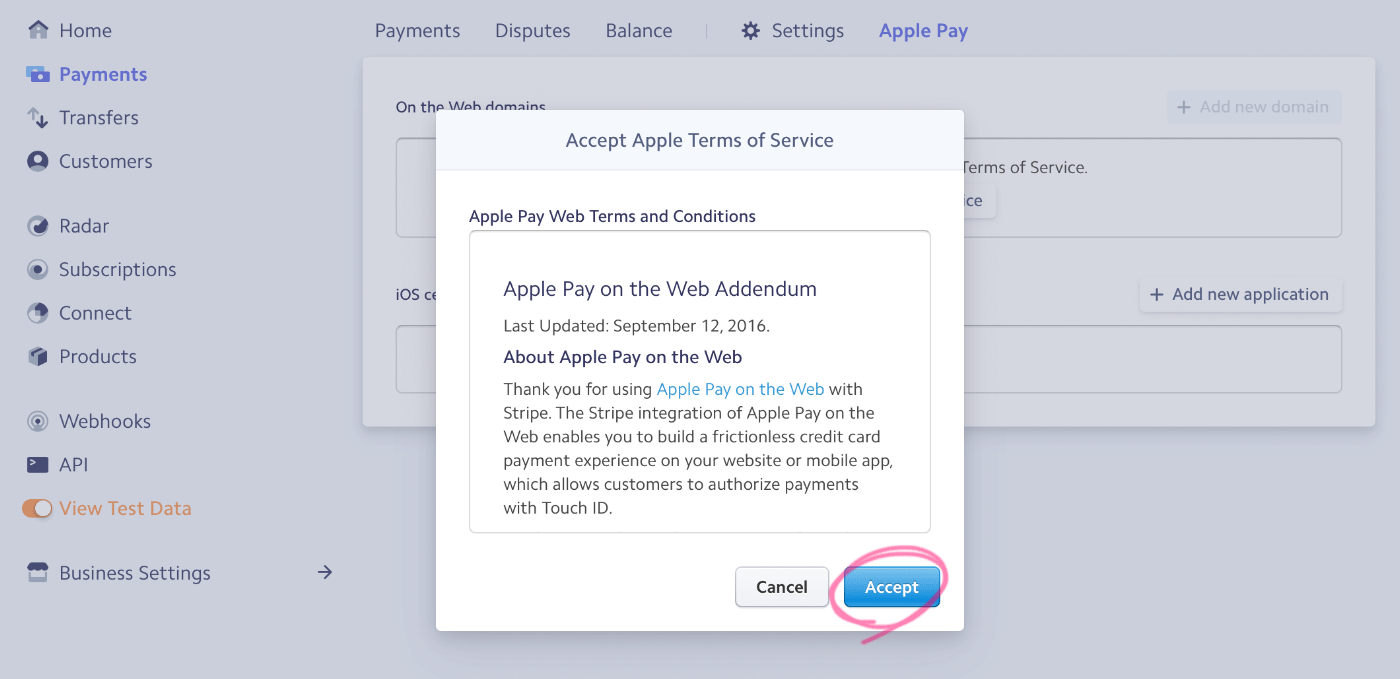
Task: Open Radar using its sidebar icon
Action: [38, 226]
